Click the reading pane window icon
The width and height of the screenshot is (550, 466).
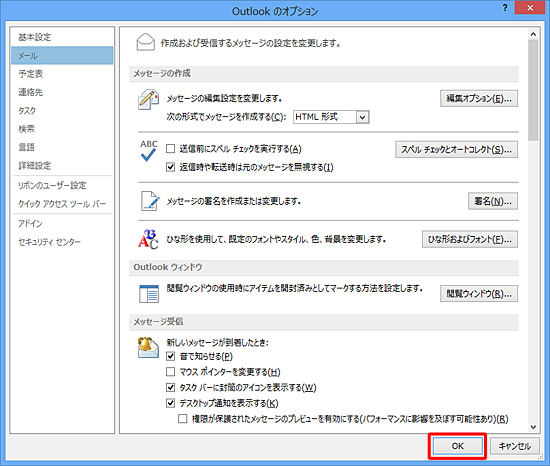click(x=149, y=294)
